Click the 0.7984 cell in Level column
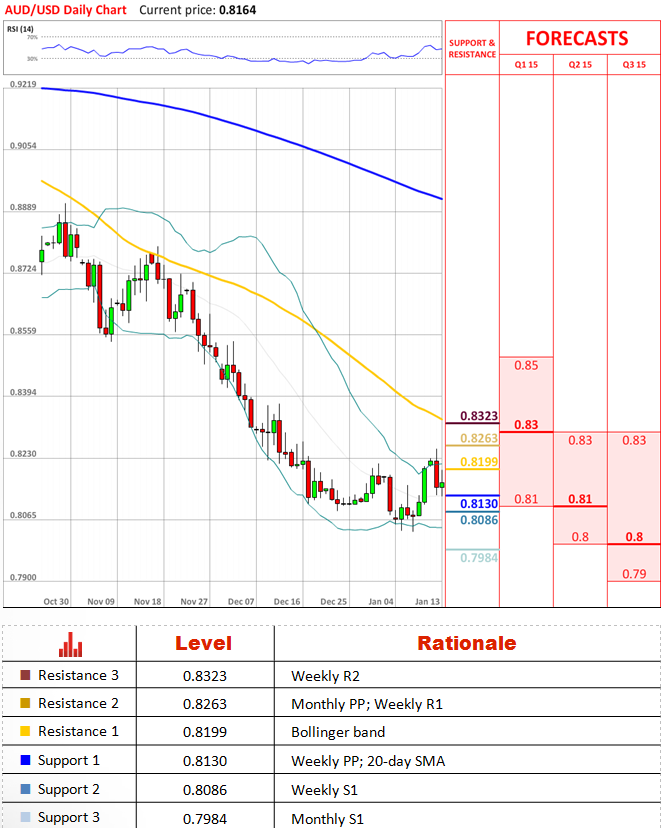Screen dimensions: 662x828 [x=205, y=820]
